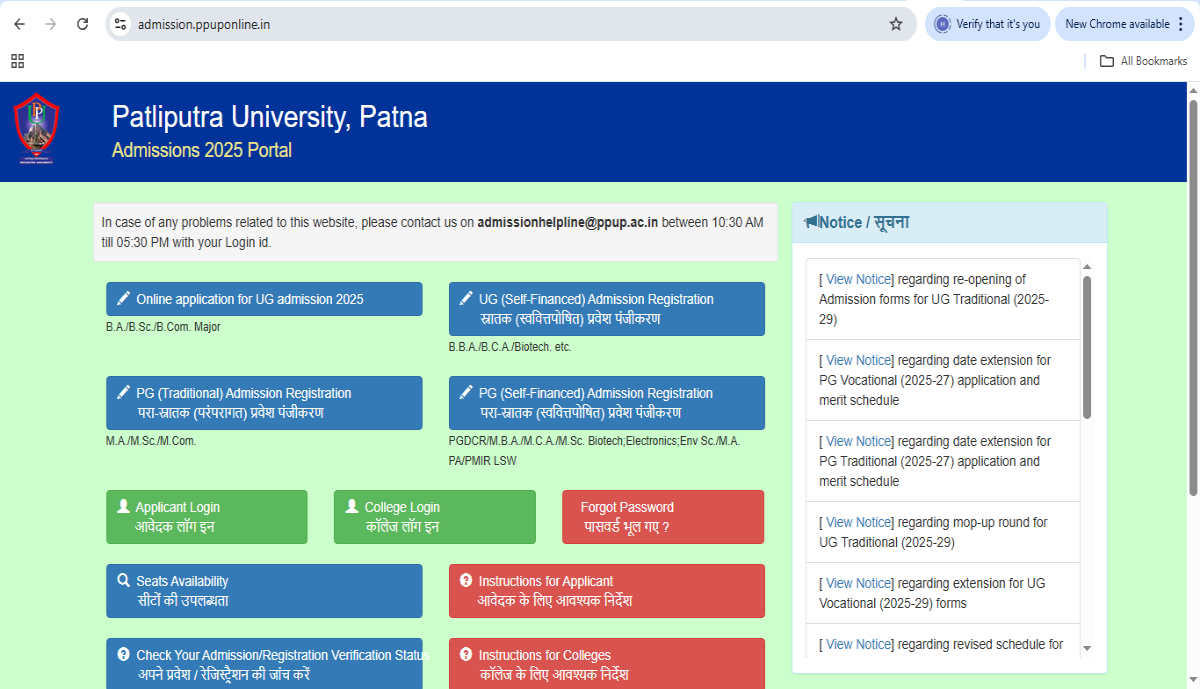Click user icon on Applicant Login
Image resolution: width=1200 pixels, height=689 pixels.
[x=124, y=507]
